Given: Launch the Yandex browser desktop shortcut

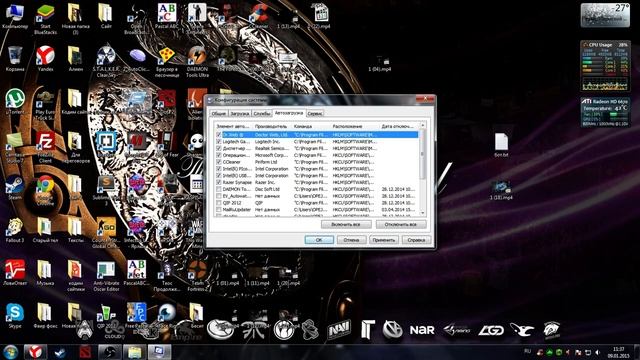Looking at the screenshot, I should tap(45, 59).
